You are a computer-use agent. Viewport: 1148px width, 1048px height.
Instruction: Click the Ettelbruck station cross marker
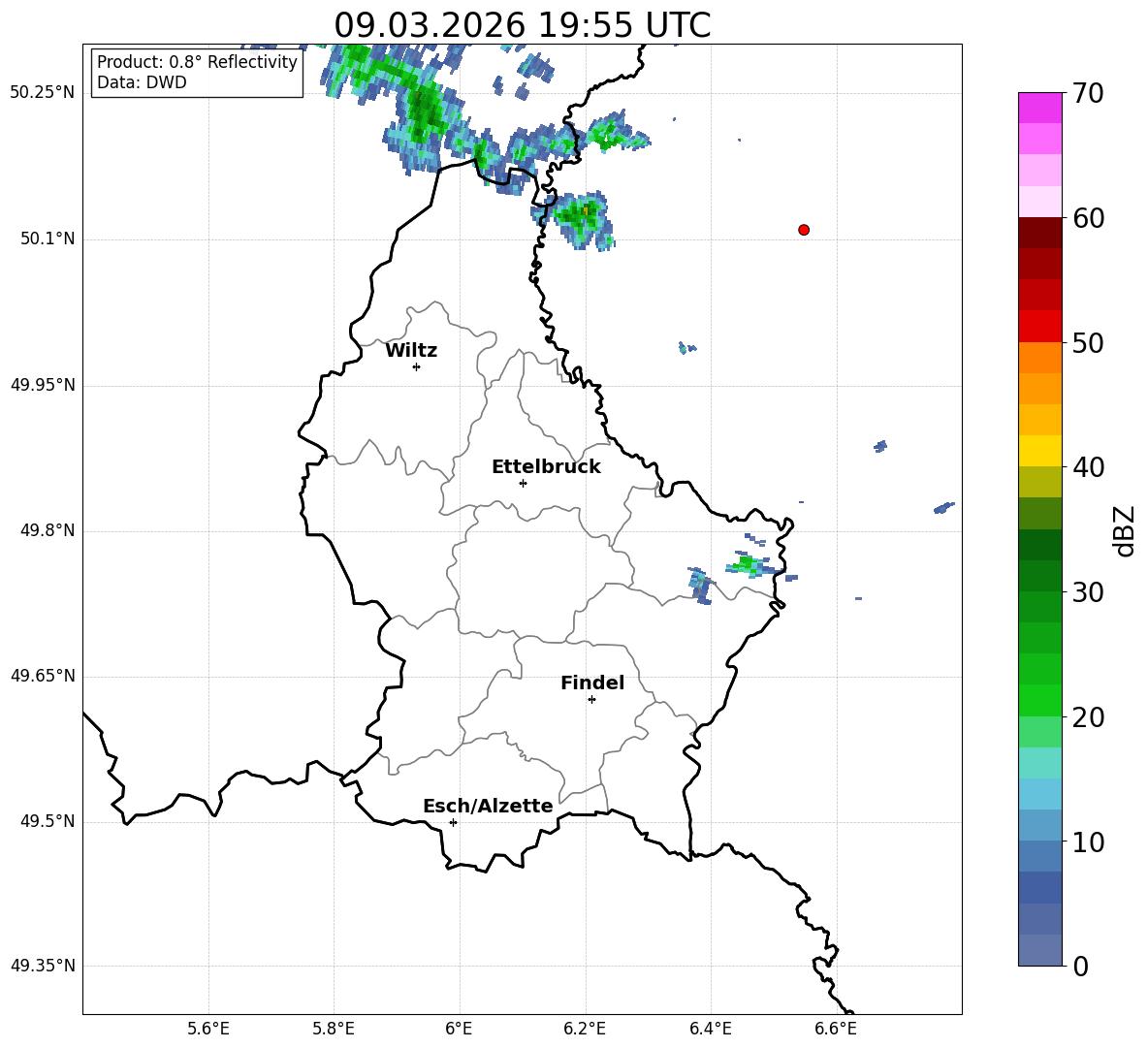click(x=523, y=483)
